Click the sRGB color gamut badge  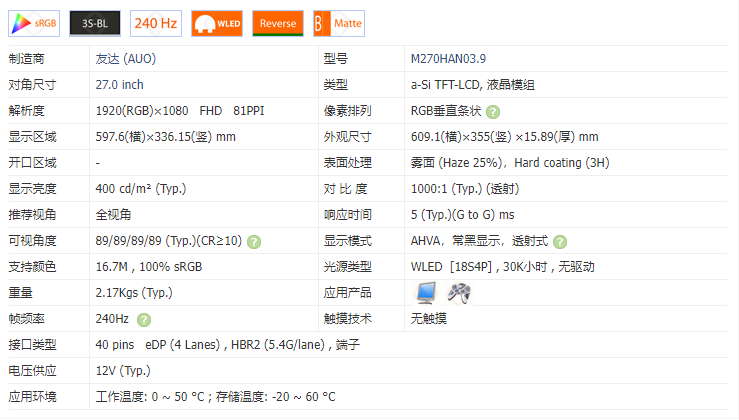point(34,23)
